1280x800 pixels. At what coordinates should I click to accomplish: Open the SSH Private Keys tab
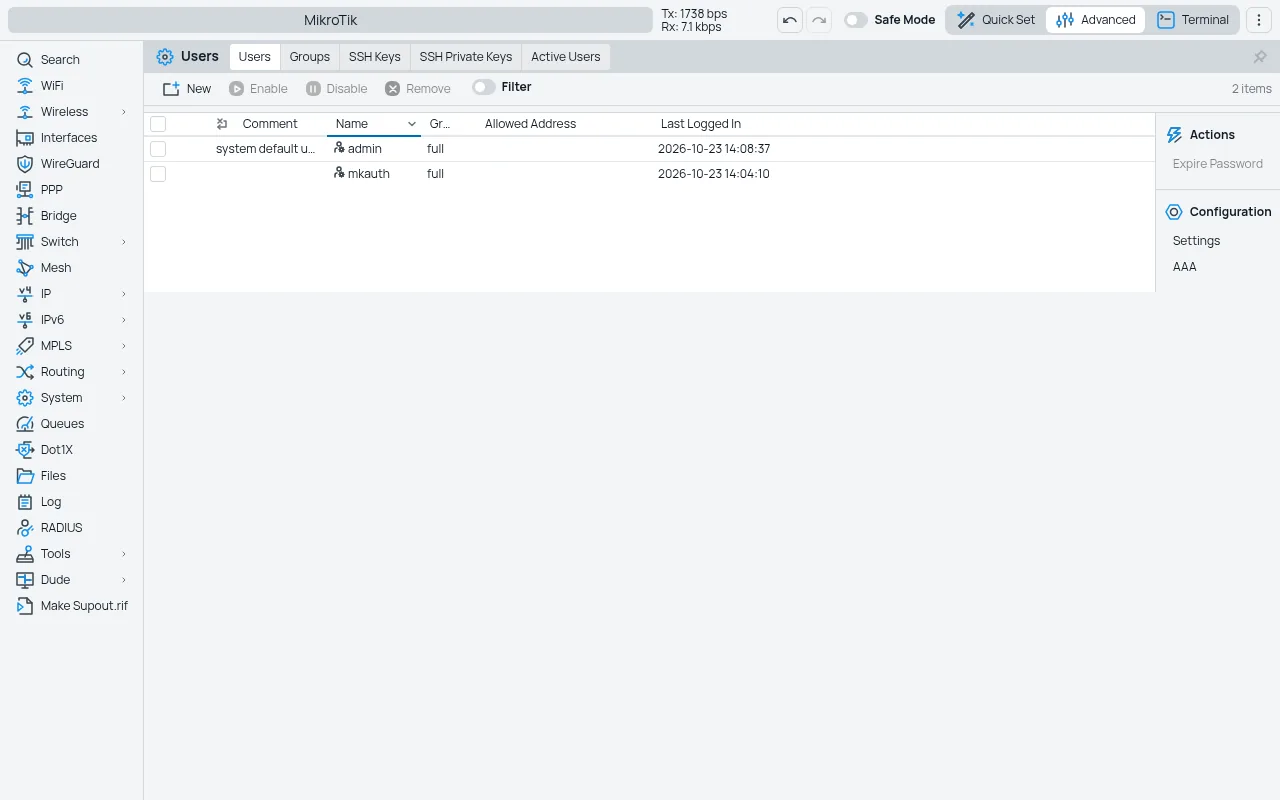tap(466, 57)
